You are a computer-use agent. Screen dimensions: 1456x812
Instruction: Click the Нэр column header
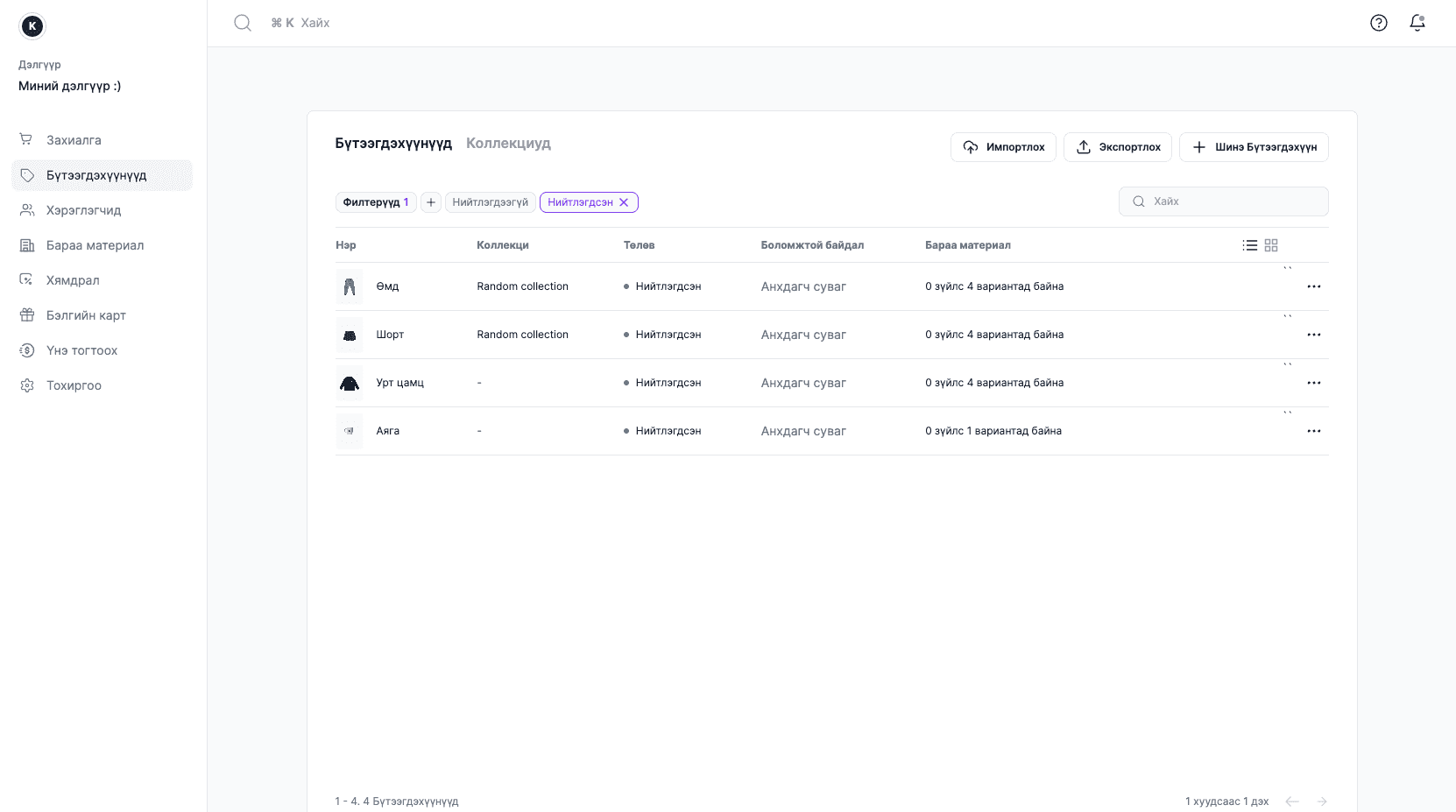[346, 245]
